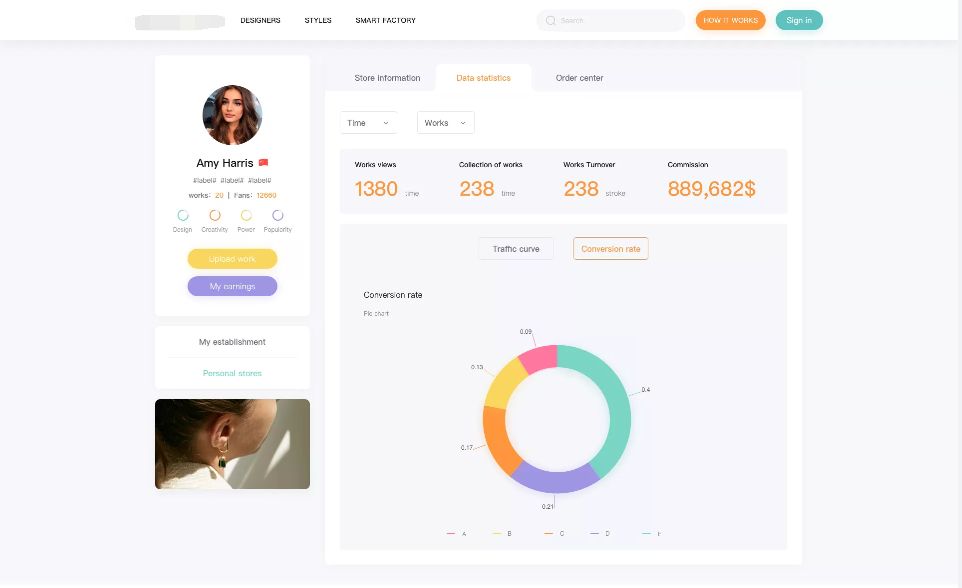Focus the Search input field
Screen dimensions: 962x588
(x=610, y=20)
